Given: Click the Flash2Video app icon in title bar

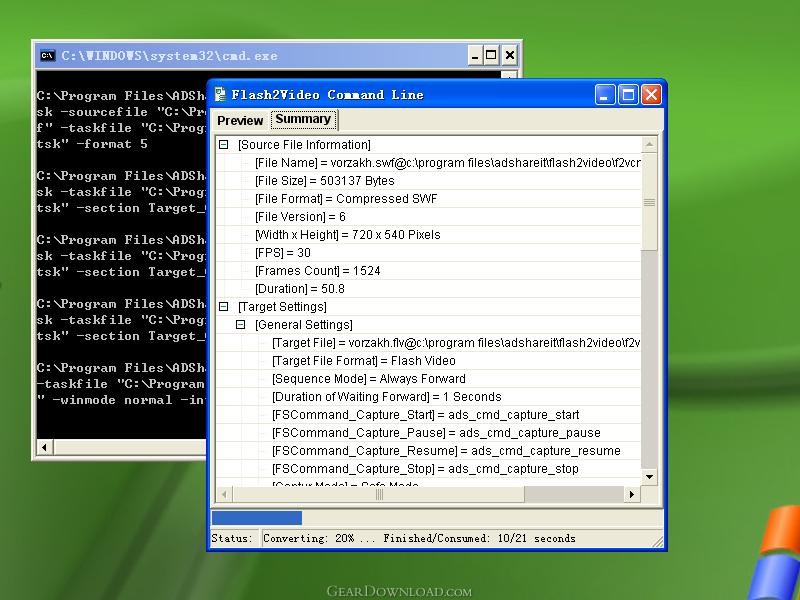Looking at the screenshot, I should pyautogui.click(x=220, y=95).
